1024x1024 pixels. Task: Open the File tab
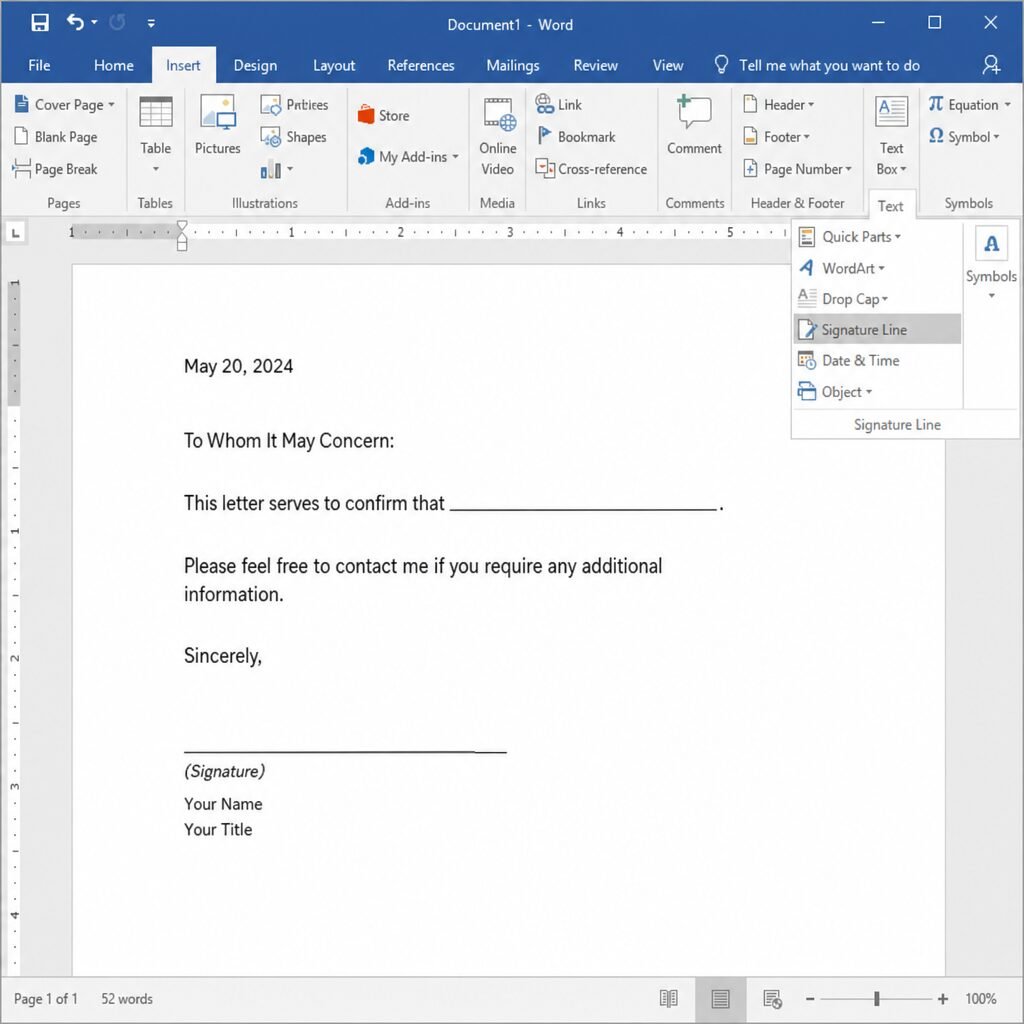coord(39,65)
